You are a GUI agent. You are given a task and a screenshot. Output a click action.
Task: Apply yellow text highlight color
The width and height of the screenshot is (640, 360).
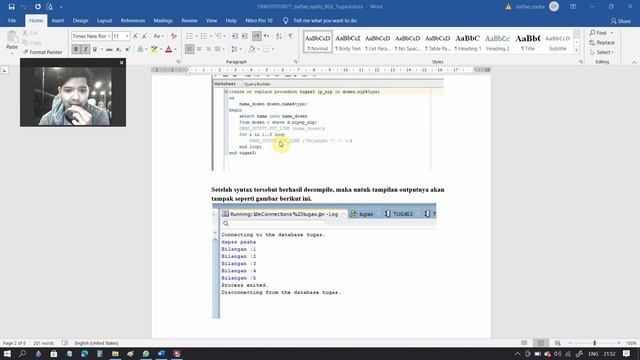click(x=154, y=49)
